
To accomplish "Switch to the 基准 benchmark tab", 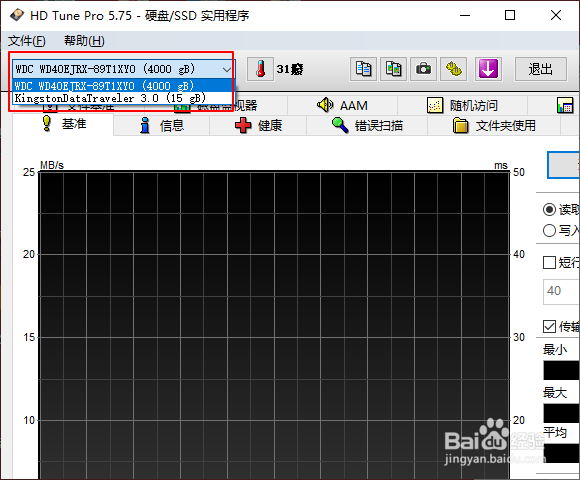I will [63, 124].
